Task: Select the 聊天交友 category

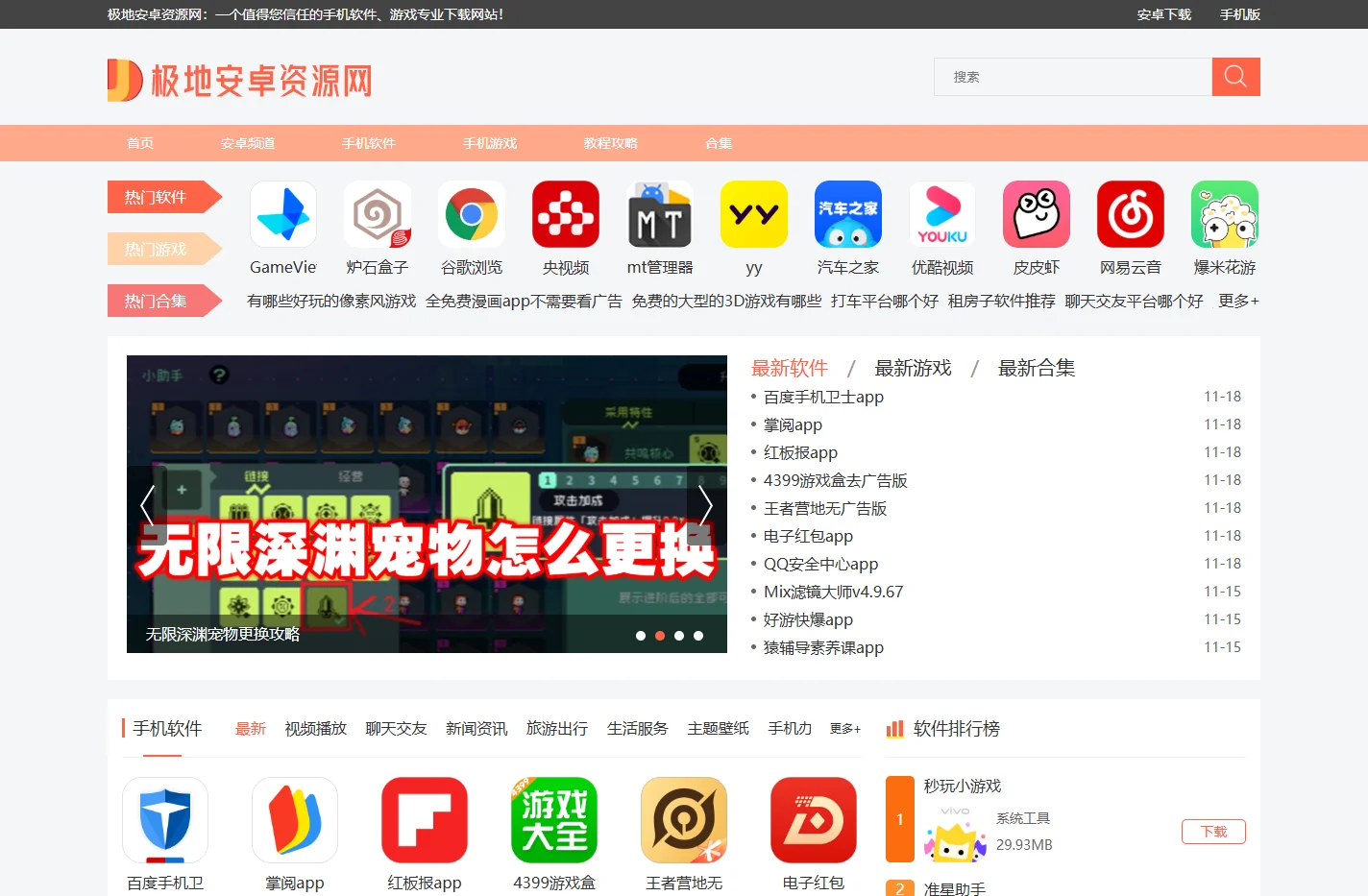Action: coord(396,729)
